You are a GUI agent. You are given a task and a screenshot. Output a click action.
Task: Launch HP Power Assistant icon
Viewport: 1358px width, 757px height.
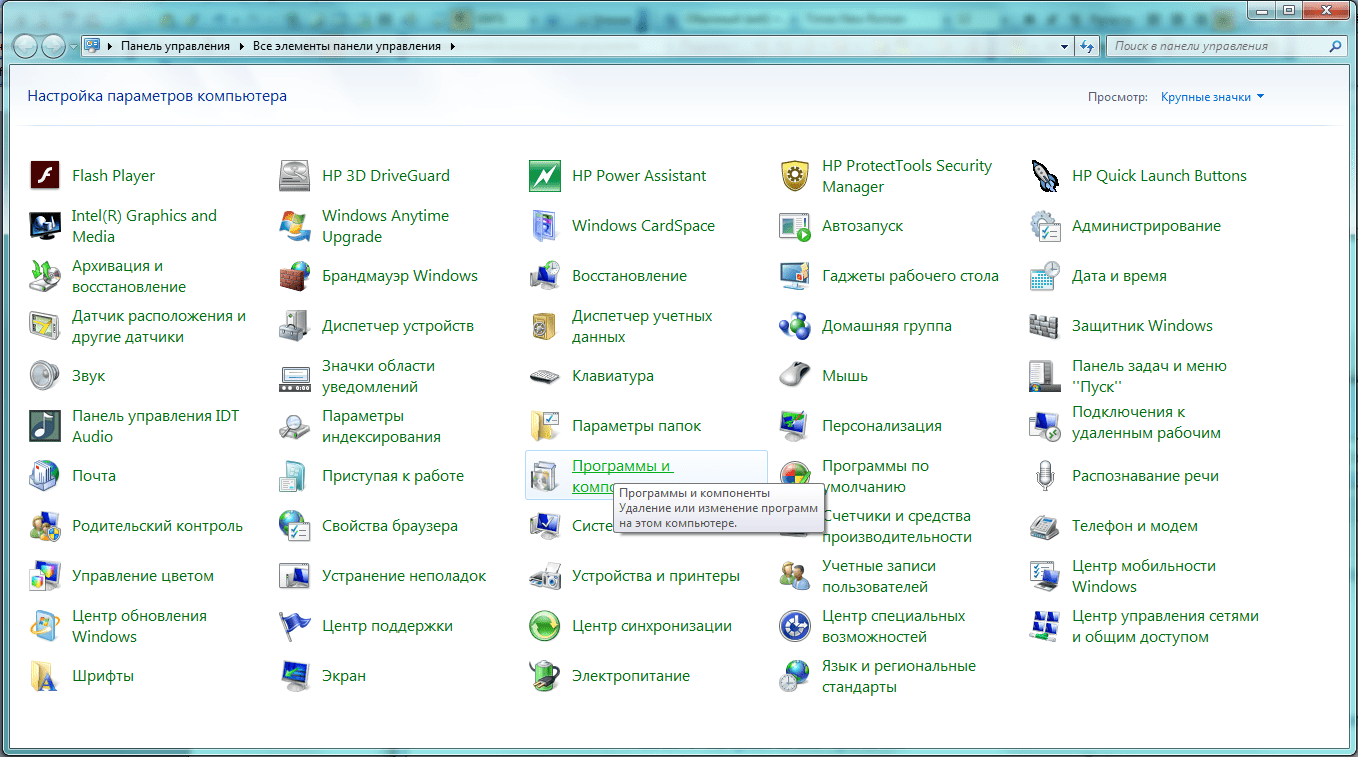(x=545, y=176)
